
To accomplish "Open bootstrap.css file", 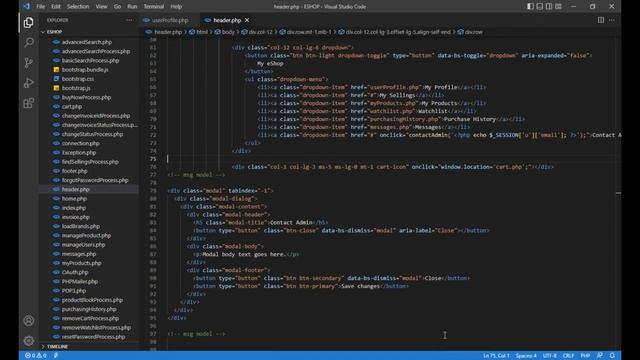I will [78, 79].
